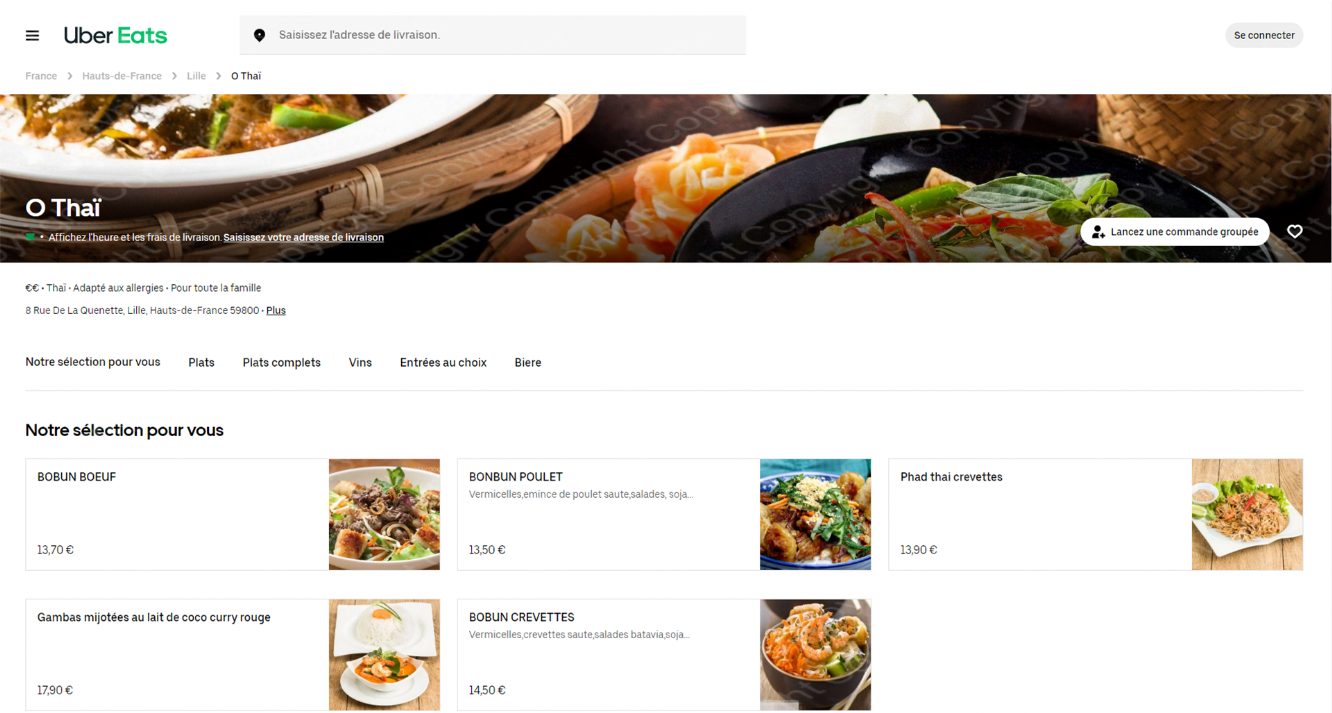This screenshot has height=713, width=1332.
Task: Open the Phad thai crevettes item title
Action: 951,477
